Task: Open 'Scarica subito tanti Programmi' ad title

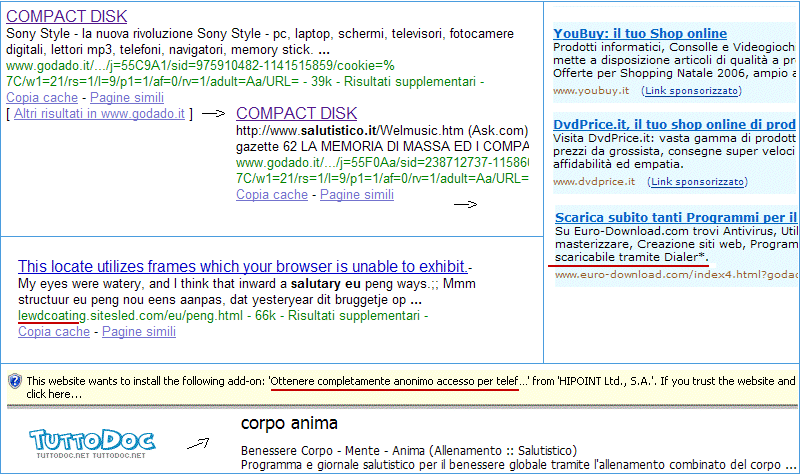Action: pos(676,217)
